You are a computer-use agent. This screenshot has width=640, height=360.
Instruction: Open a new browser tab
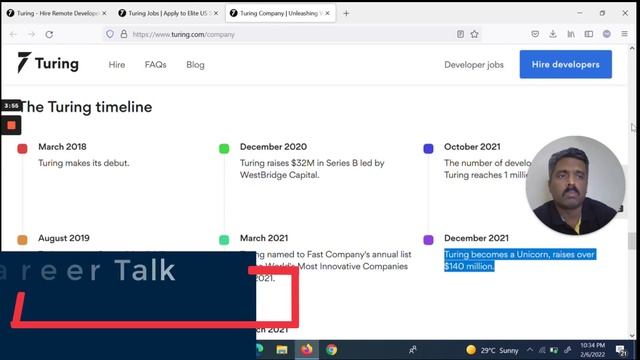pos(346,13)
